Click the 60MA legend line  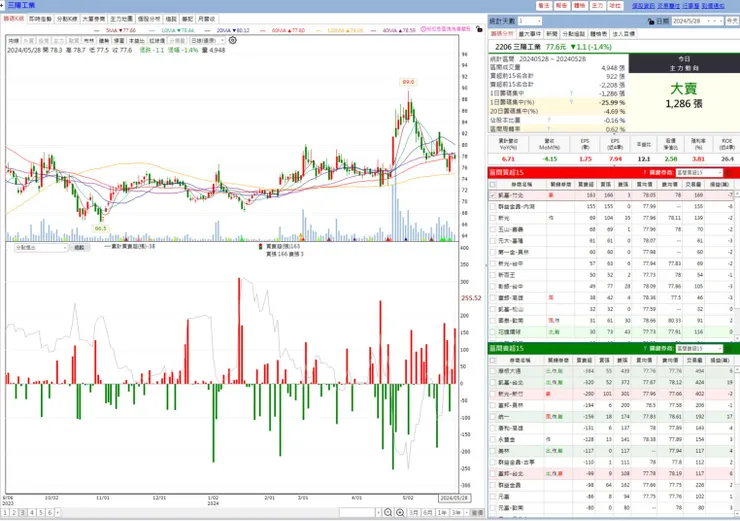[282, 30]
